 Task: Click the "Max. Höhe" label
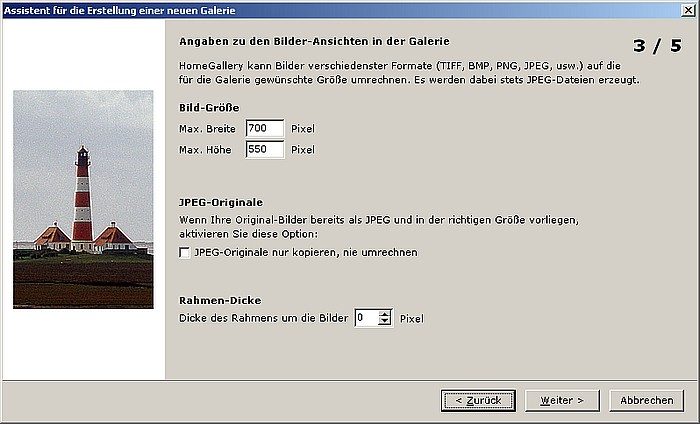coord(205,150)
